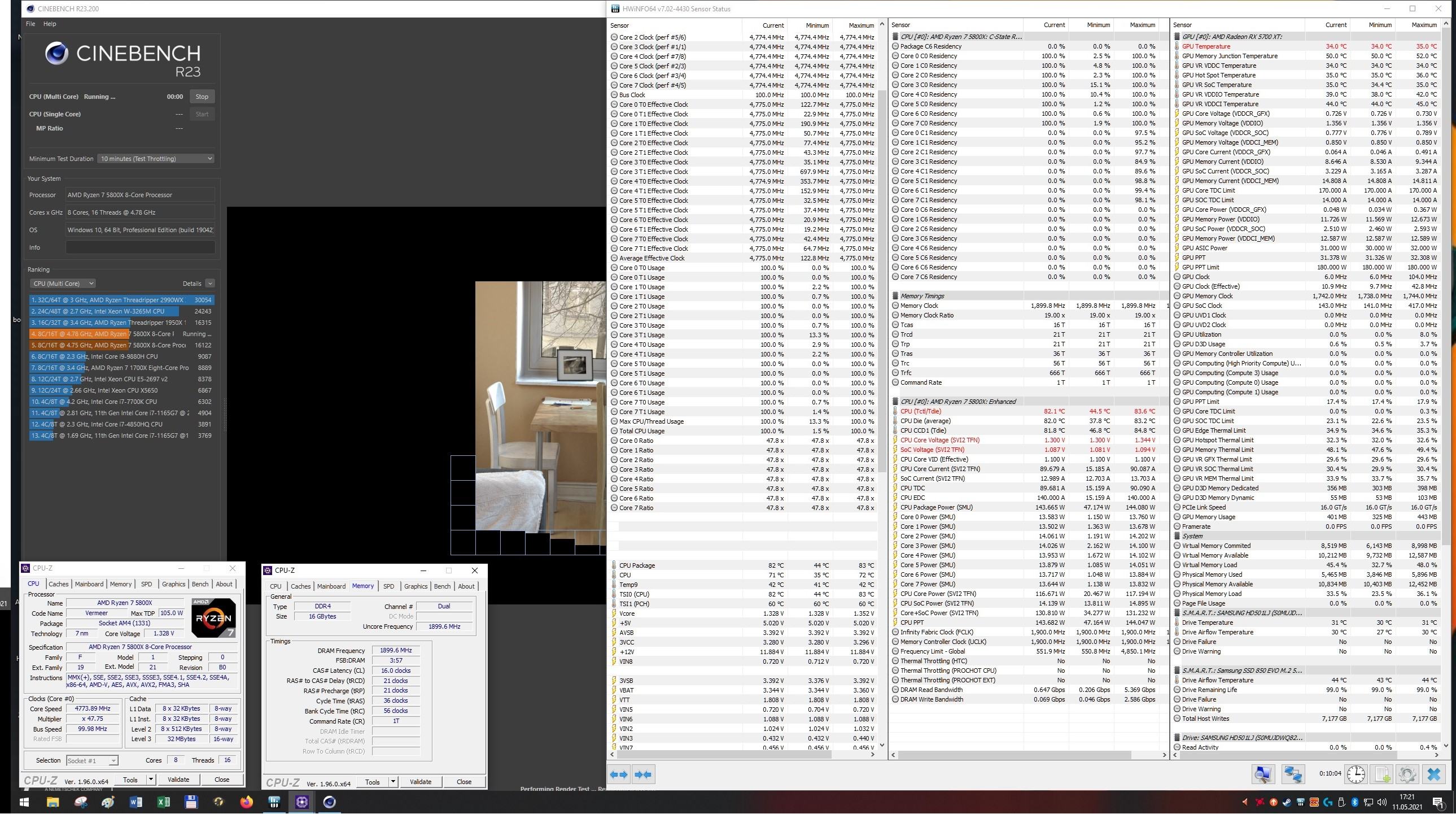Open File Explorer from the taskbar

point(53,802)
